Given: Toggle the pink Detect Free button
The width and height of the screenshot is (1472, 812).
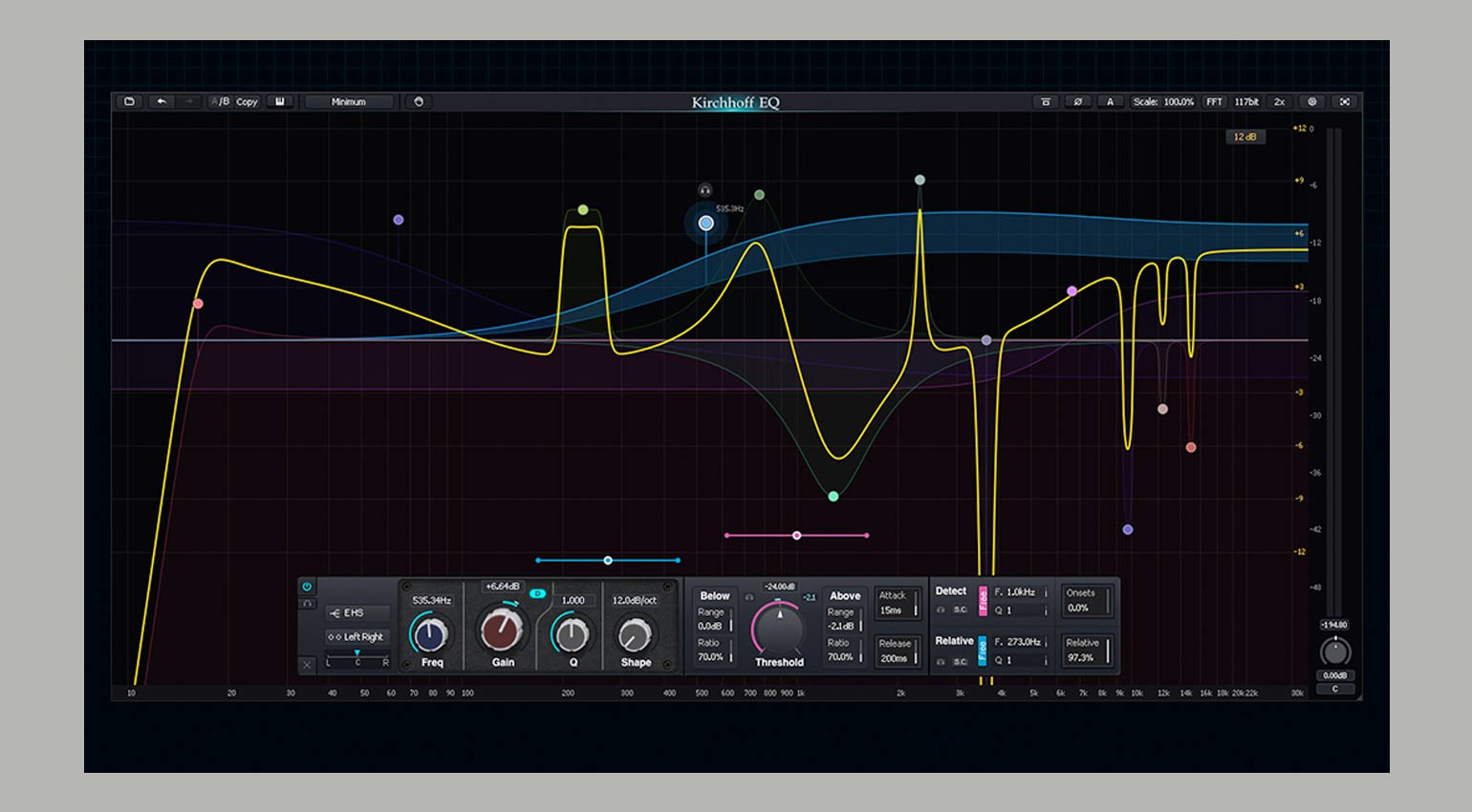Looking at the screenshot, I should click(x=983, y=601).
